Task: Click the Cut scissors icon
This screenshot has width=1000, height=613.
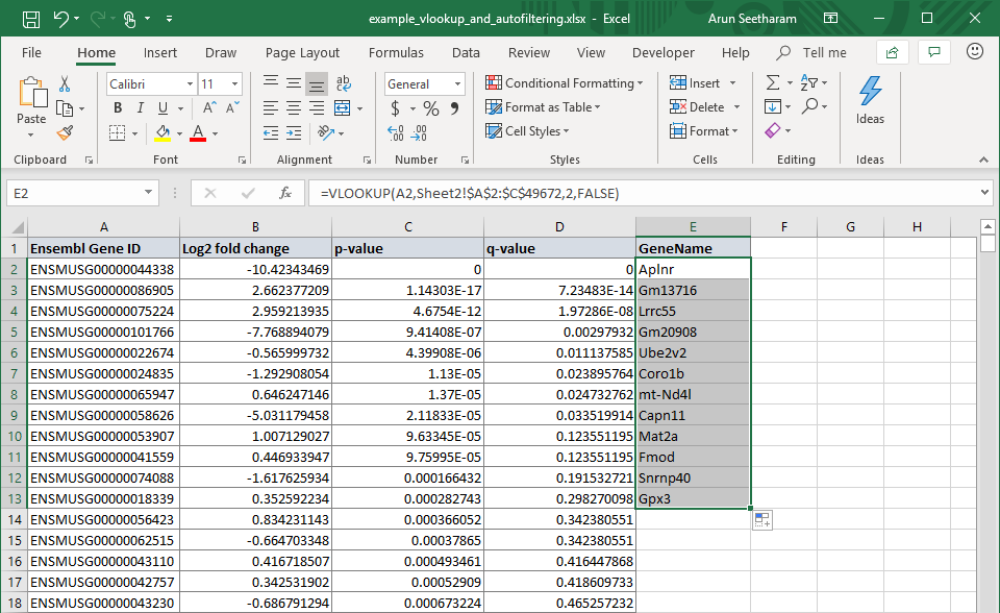Action: tap(64, 84)
